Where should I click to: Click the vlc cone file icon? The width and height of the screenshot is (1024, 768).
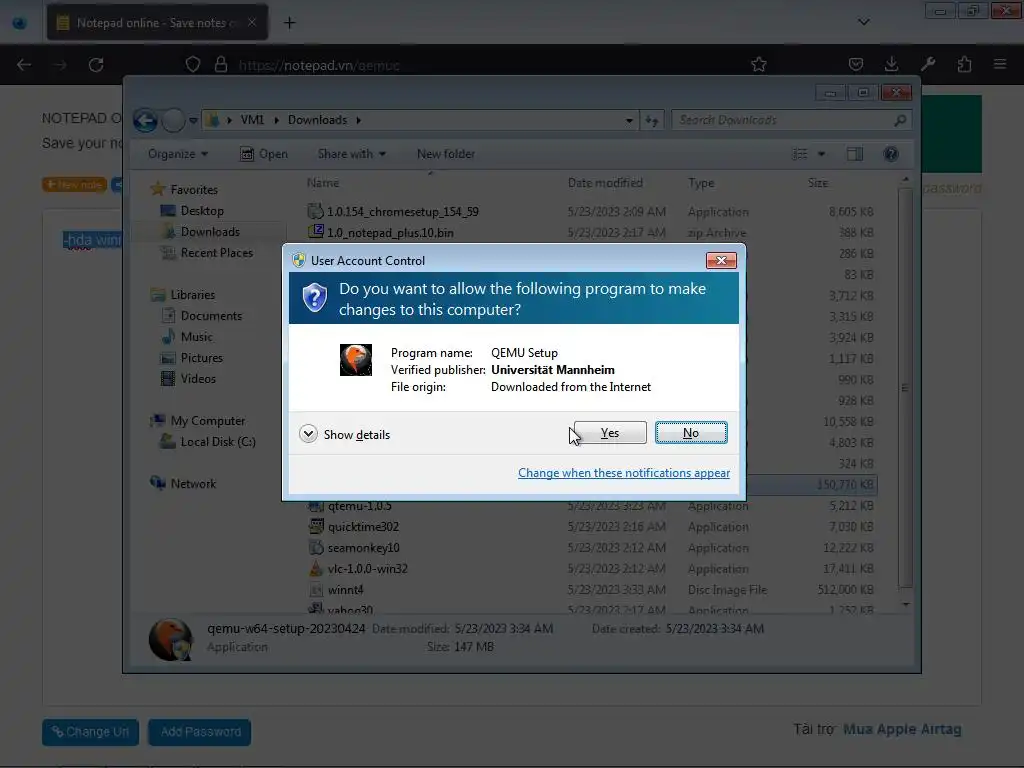[x=316, y=568]
